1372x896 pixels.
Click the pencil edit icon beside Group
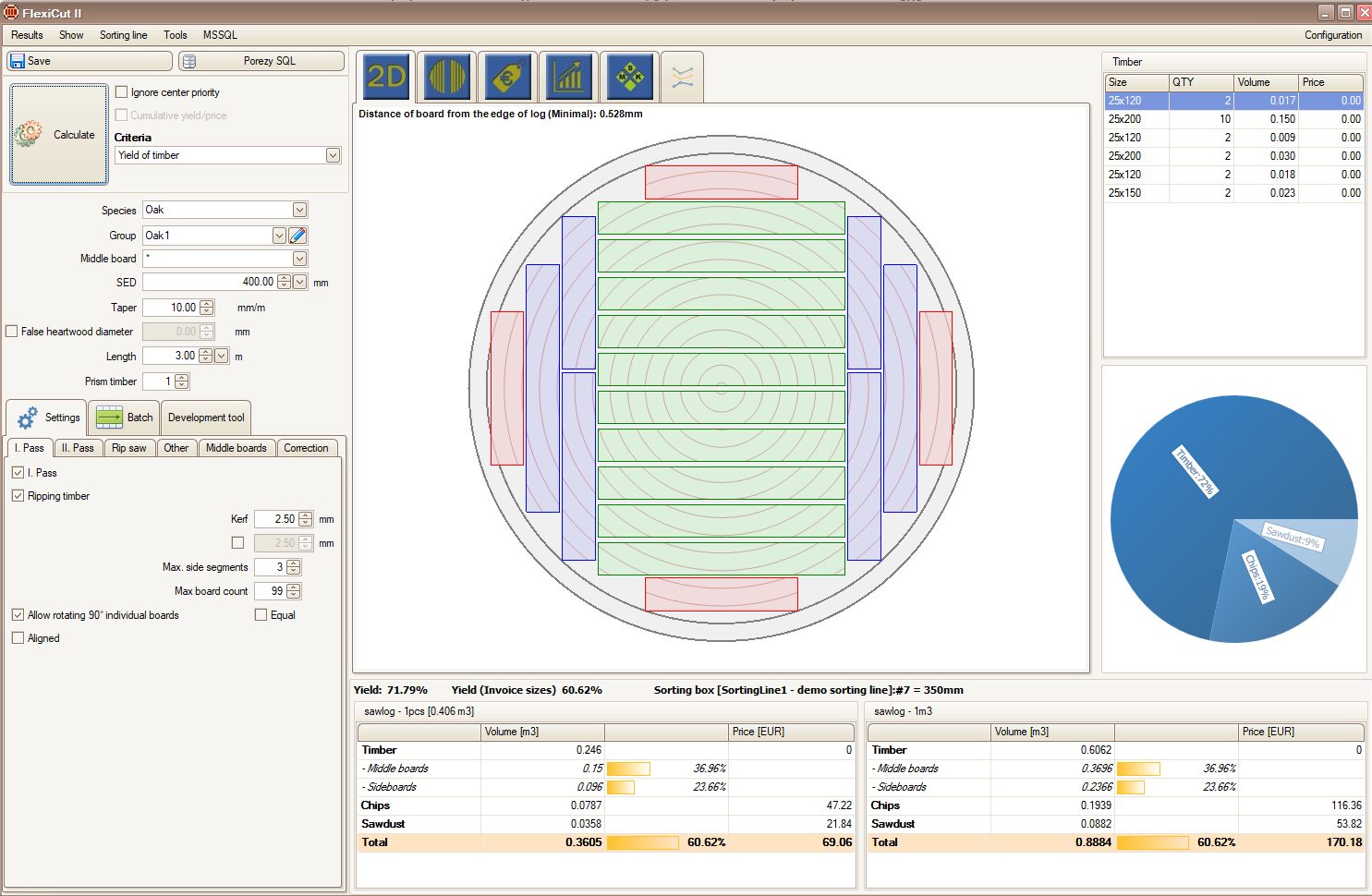pyautogui.click(x=297, y=236)
